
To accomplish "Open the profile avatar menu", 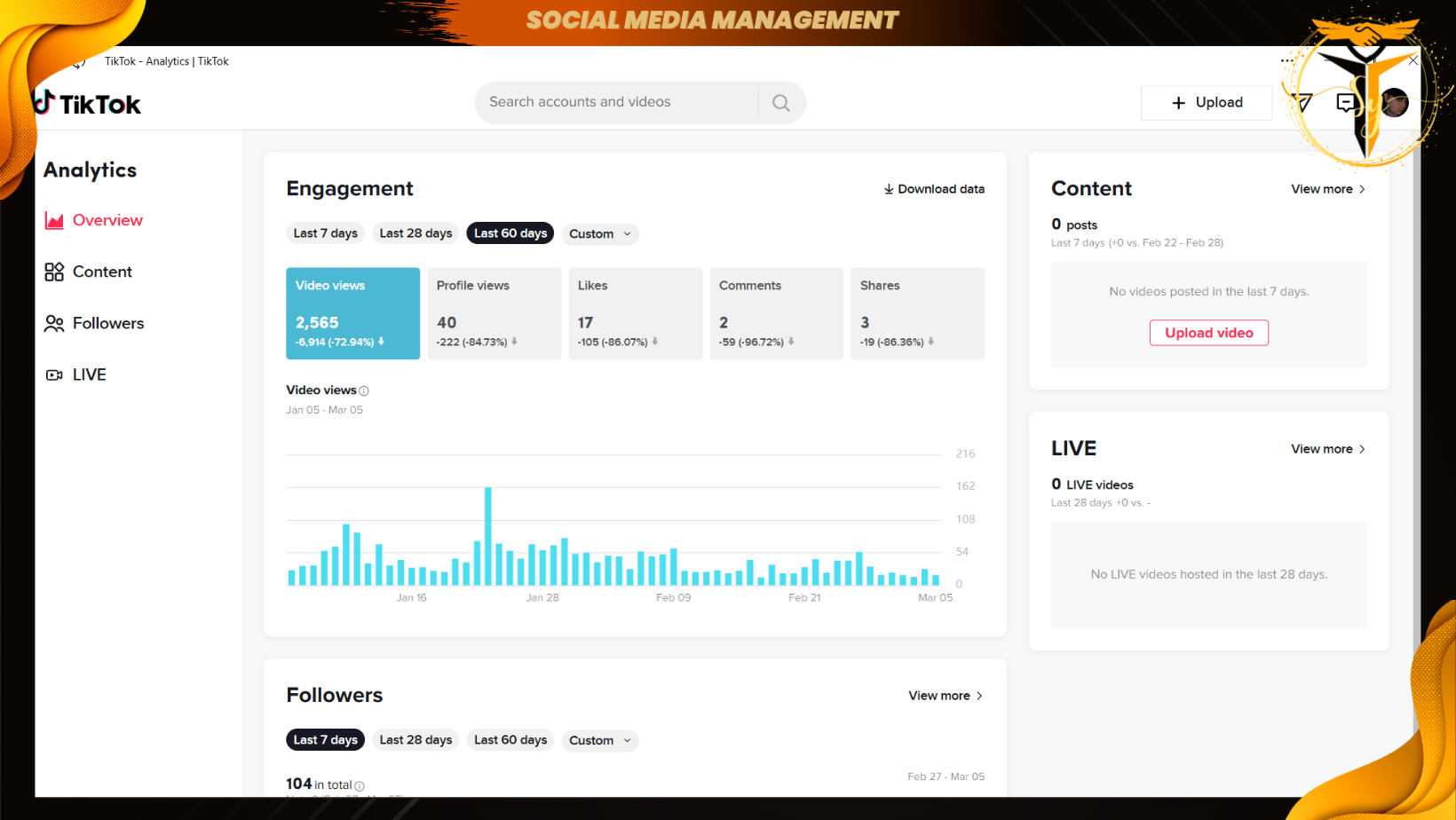I will pyautogui.click(x=1394, y=103).
